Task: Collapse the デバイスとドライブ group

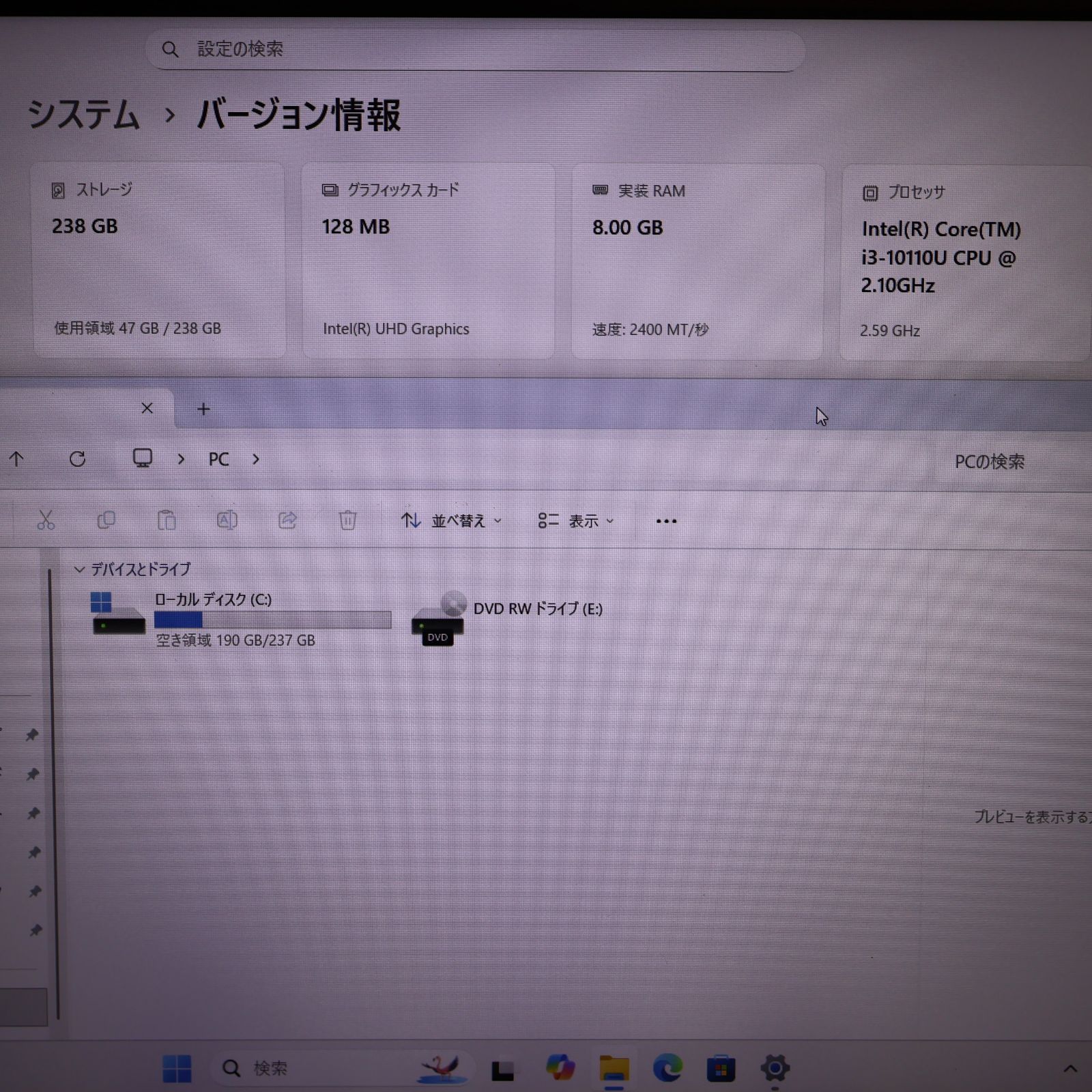Action: pyautogui.click(x=79, y=569)
